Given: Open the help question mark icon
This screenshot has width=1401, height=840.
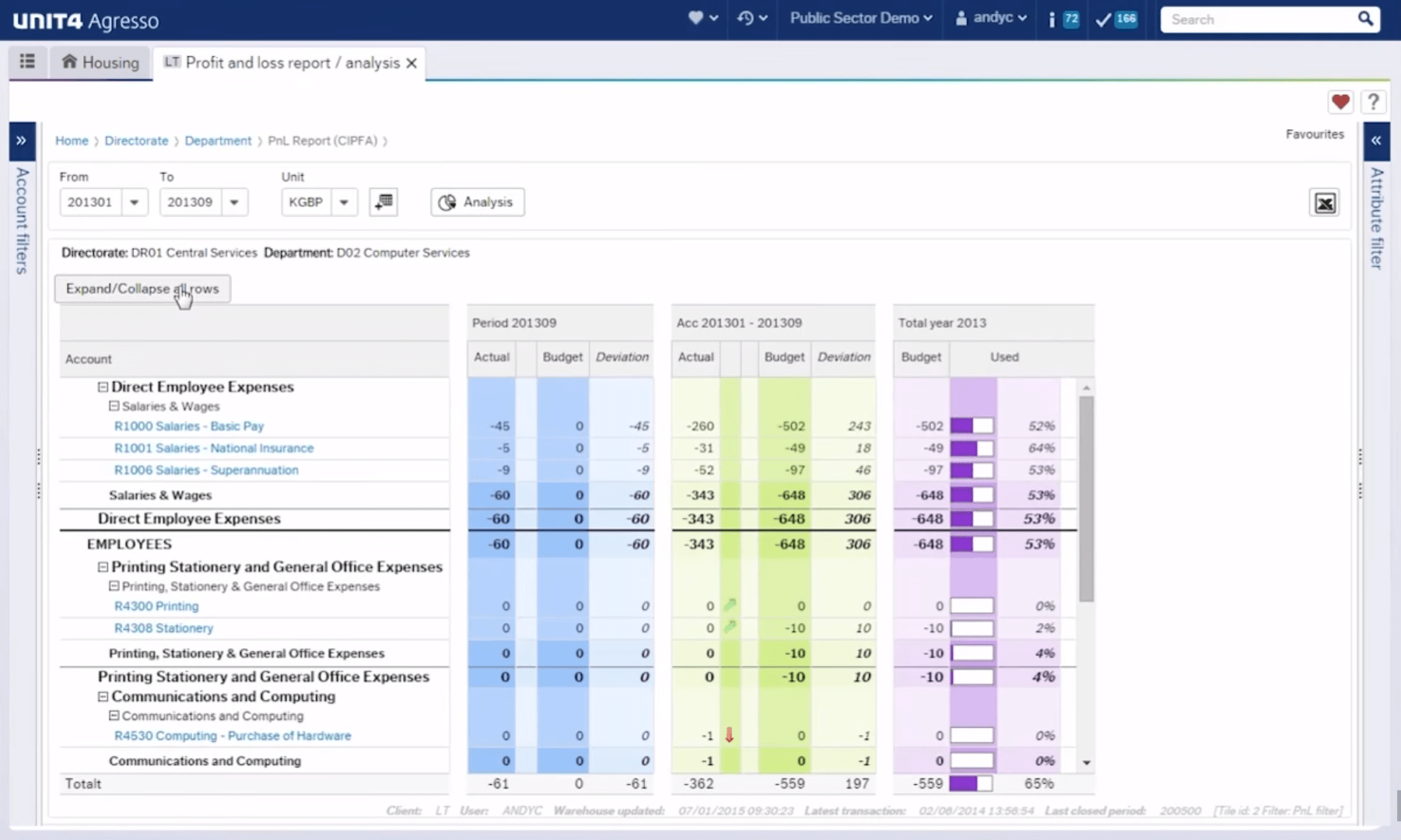Looking at the screenshot, I should [1373, 102].
